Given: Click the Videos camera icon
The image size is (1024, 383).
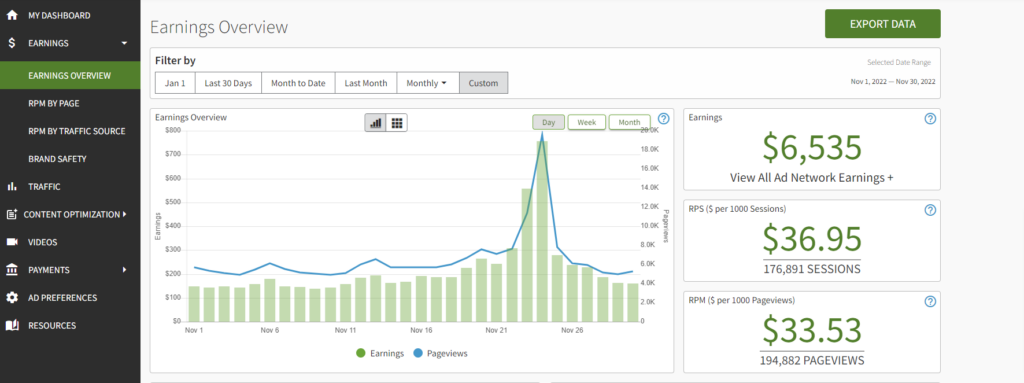Looking at the screenshot, I should [x=12, y=242].
